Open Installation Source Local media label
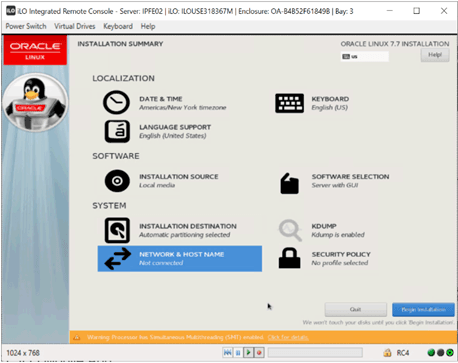The height and width of the screenshot is (363, 458). coord(179,181)
